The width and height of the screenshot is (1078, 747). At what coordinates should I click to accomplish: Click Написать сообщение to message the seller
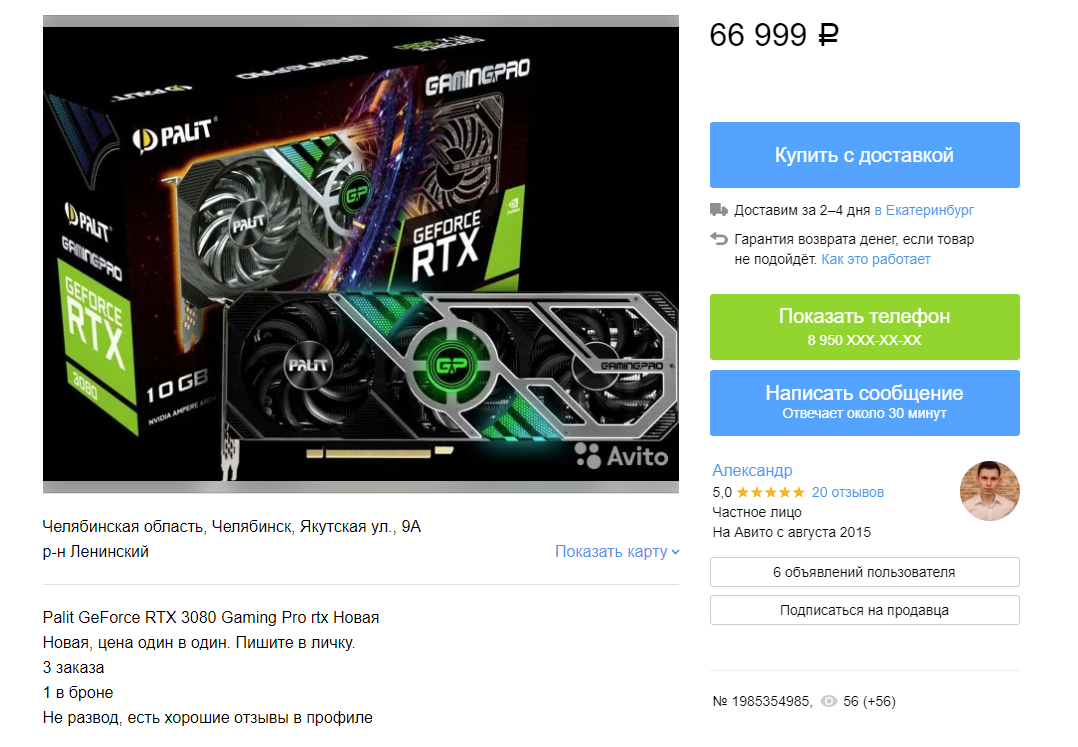click(x=864, y=403)
